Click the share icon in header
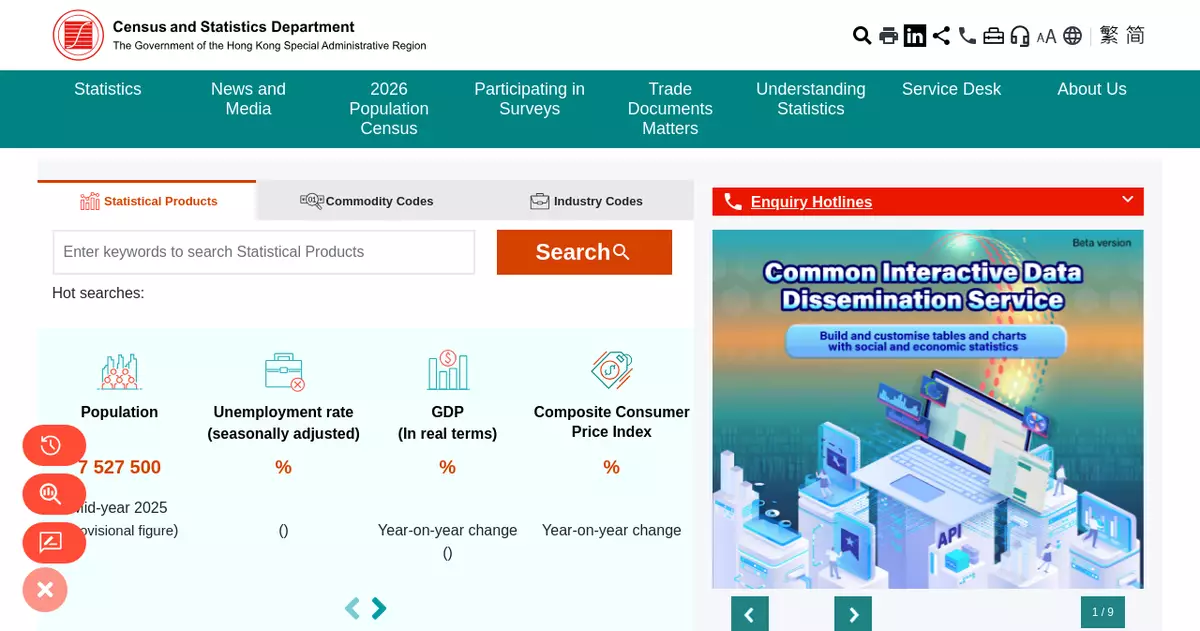1200x631 pixels. (941, 36)
